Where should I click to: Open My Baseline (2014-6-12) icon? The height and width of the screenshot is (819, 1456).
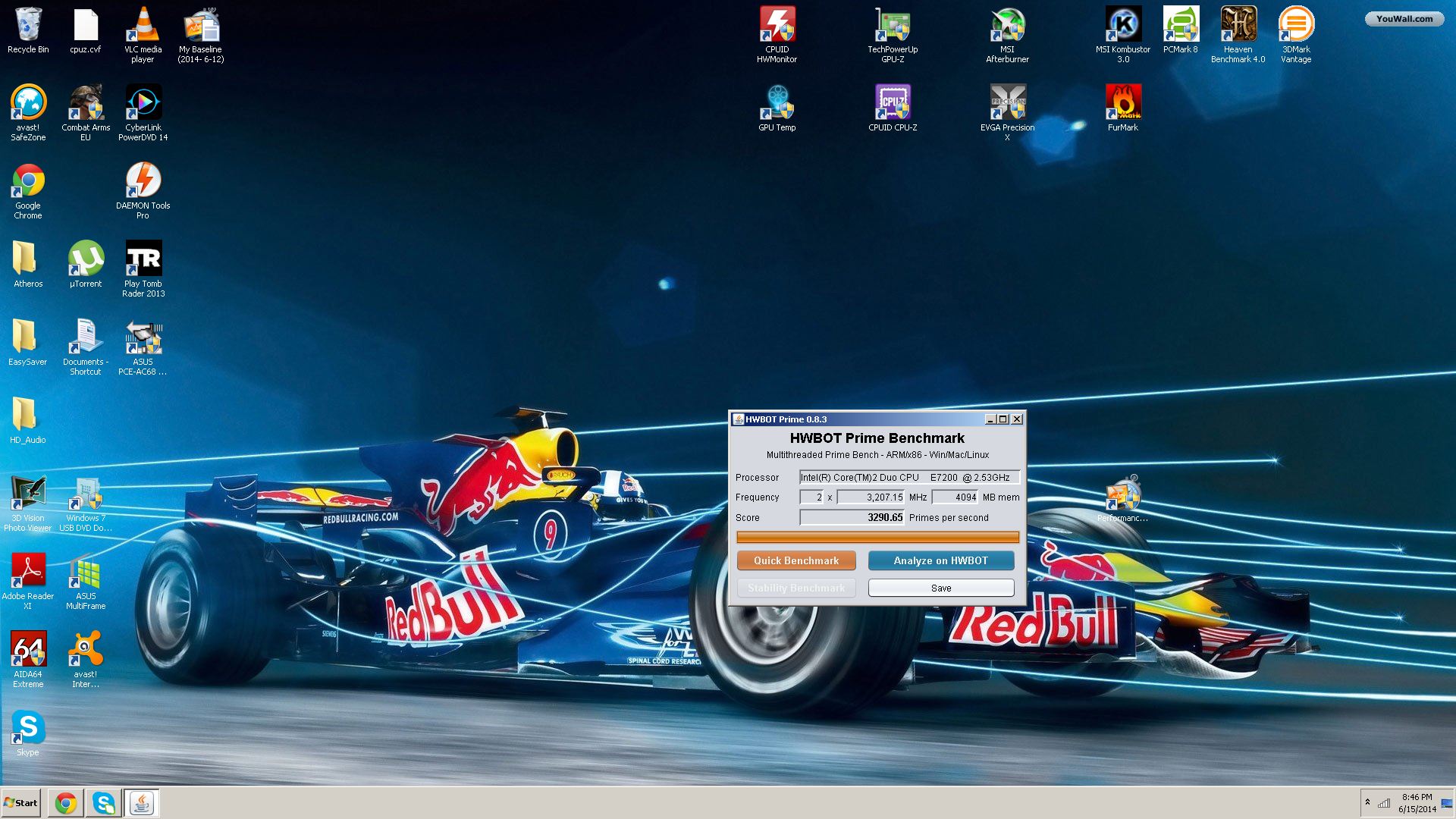(x=201, y=34)
